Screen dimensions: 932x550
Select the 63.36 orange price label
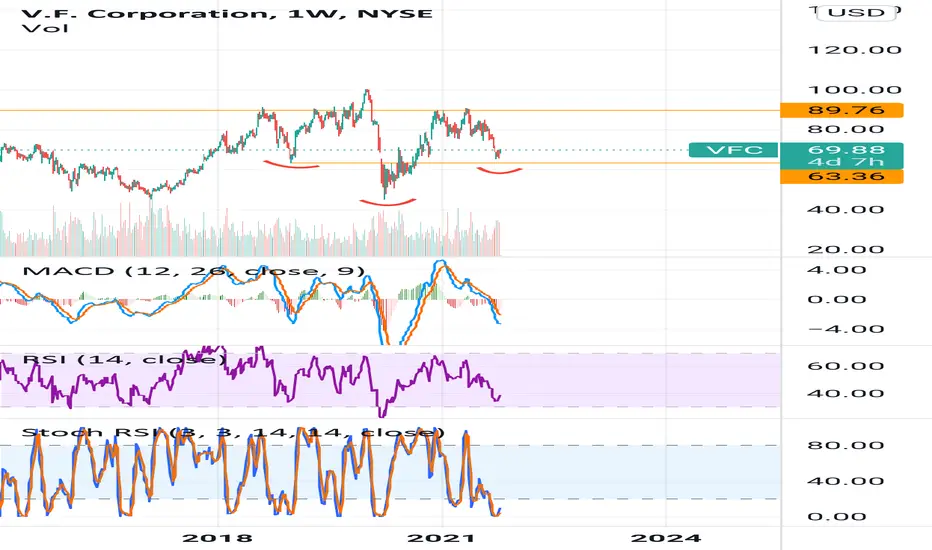tap(842, 176)
